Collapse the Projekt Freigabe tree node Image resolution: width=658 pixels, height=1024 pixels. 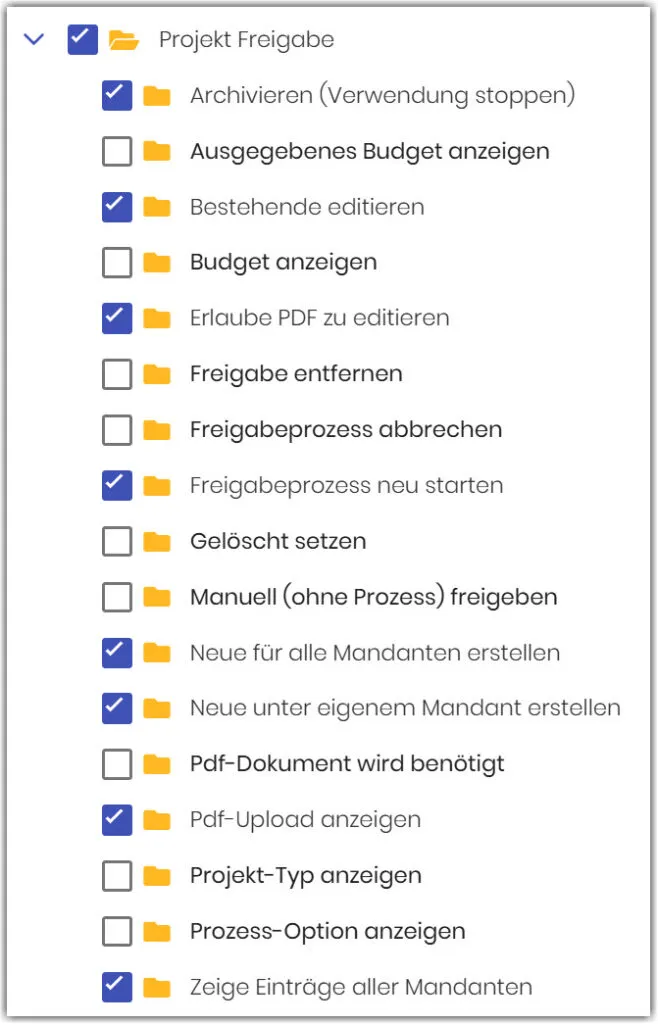point(34,40)
